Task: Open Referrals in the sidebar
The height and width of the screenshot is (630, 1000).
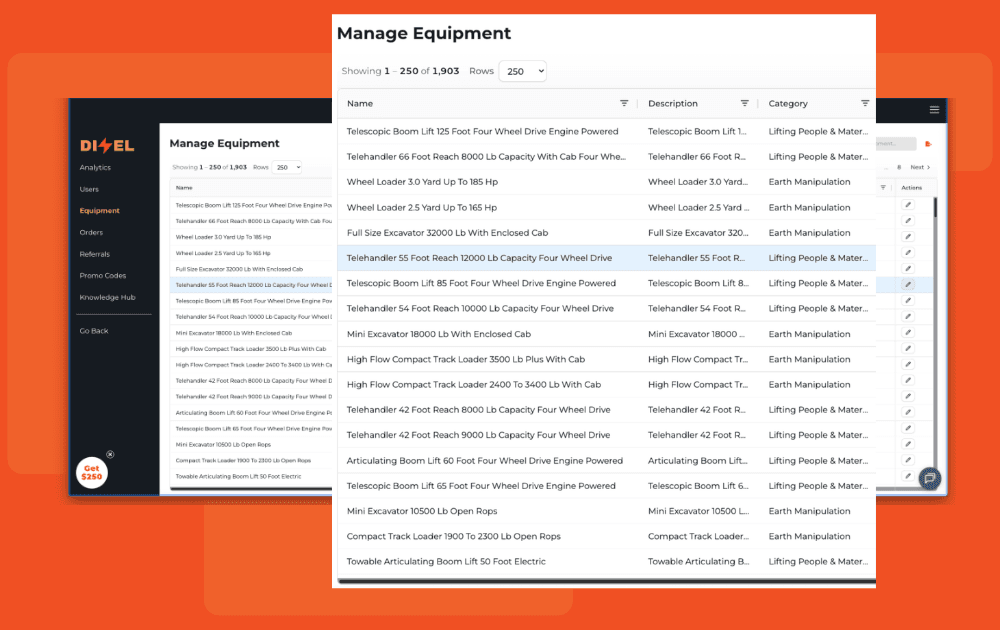Action: (x=94, y=254)
